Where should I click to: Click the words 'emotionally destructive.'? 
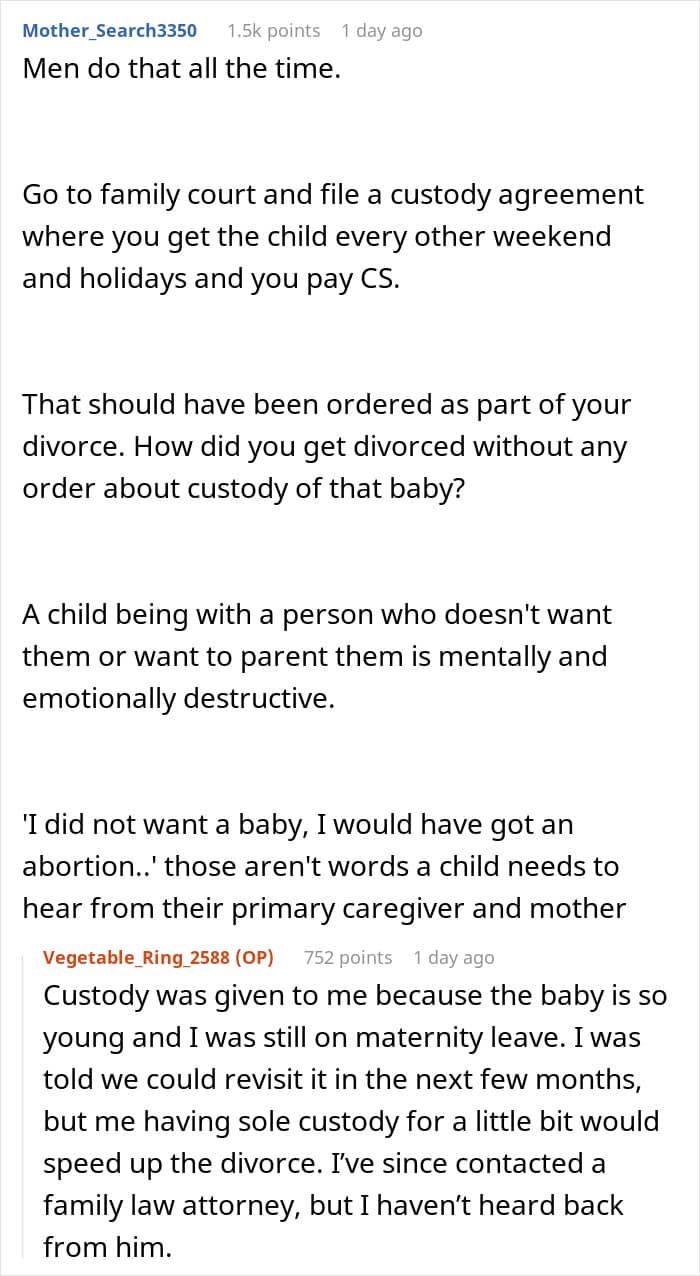pos(178,698)
